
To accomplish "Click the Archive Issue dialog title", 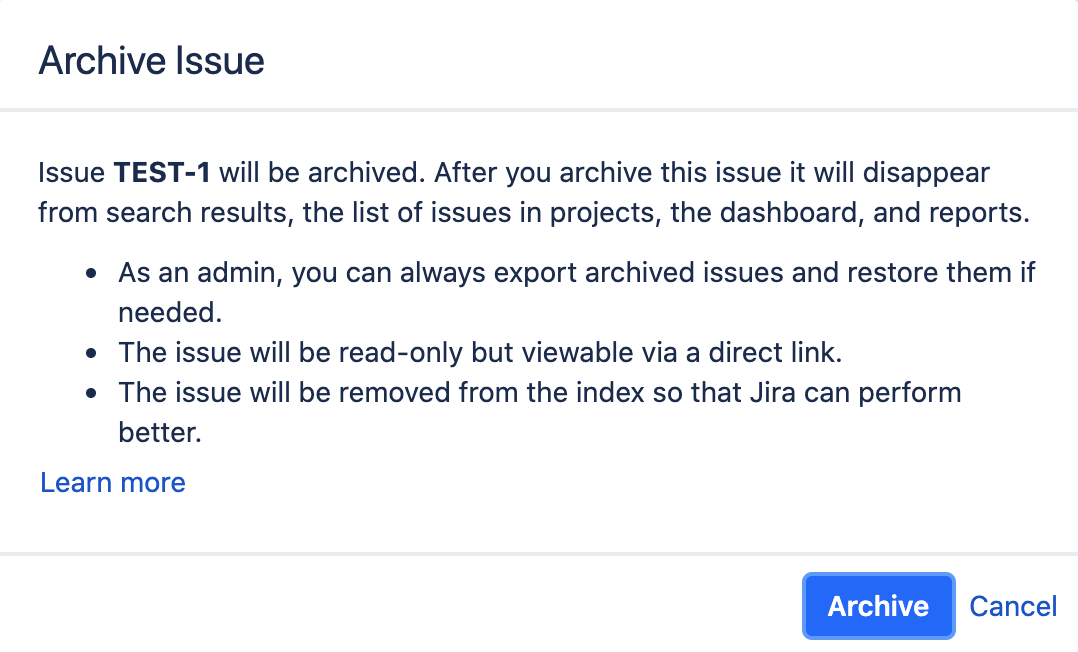I will point(151,61).
